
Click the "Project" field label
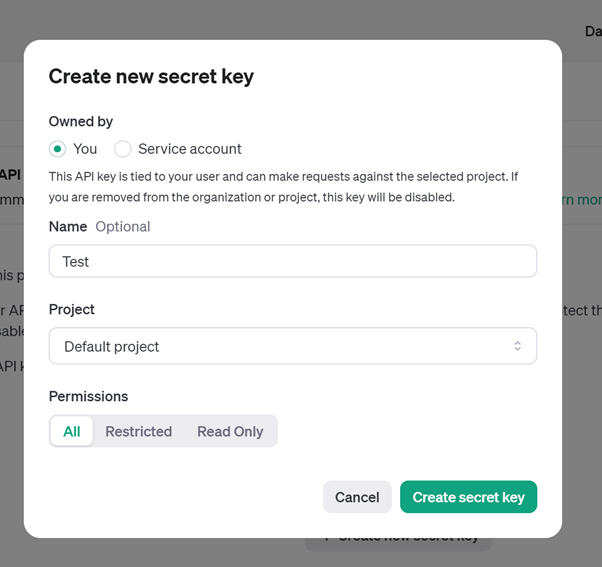point(72,310)
